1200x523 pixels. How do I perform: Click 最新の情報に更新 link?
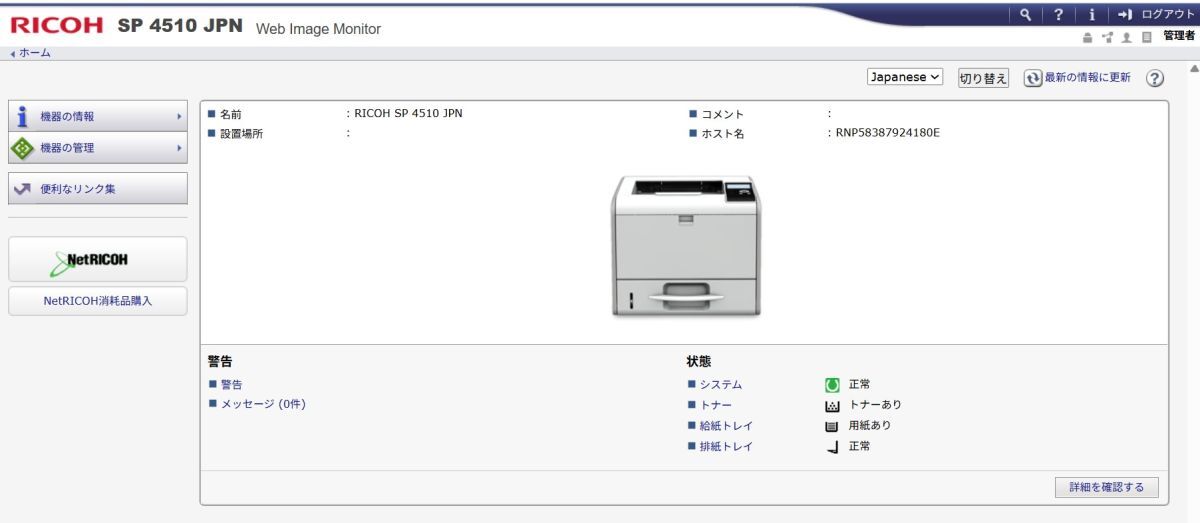coord(1088,78)
